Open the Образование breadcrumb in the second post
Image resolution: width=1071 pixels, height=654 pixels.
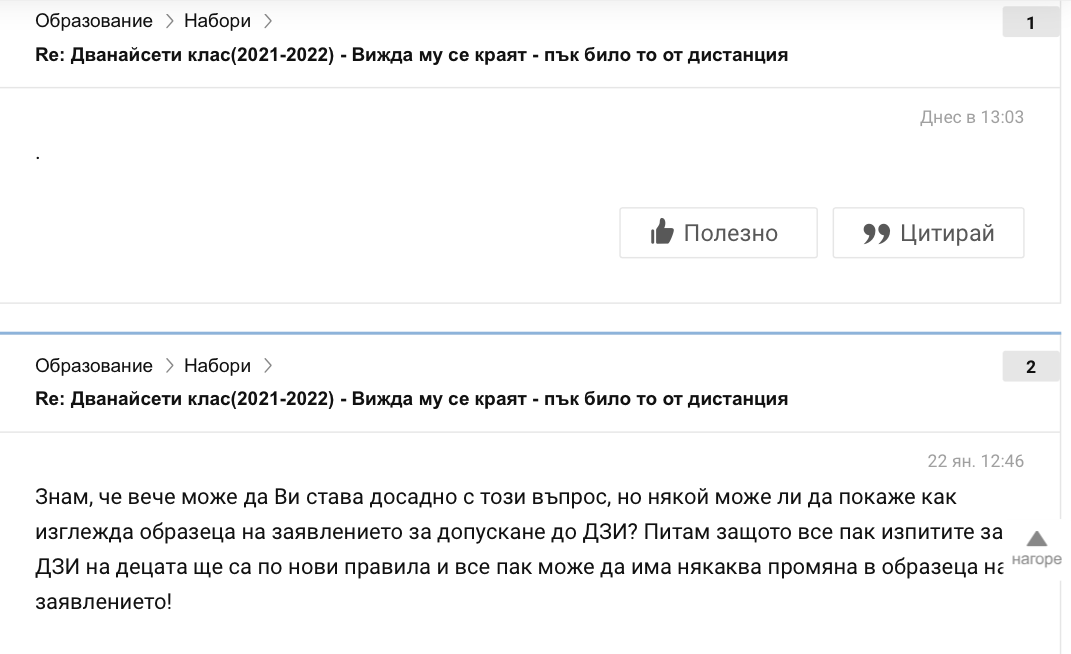tap(94, 365)
